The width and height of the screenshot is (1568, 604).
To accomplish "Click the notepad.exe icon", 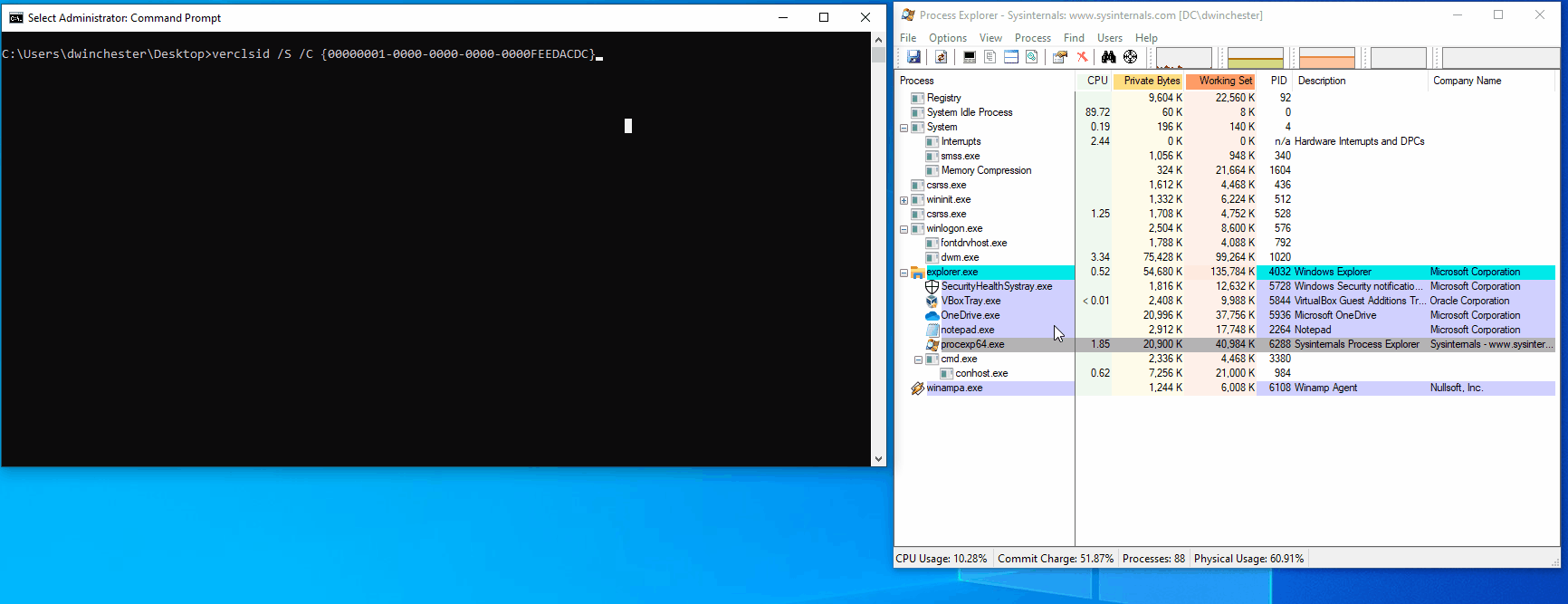I will 932,330.
